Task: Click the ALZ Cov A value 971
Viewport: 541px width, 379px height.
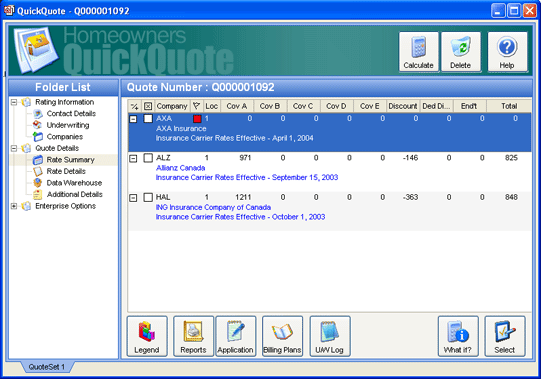Action: click(x=245, y=158)
